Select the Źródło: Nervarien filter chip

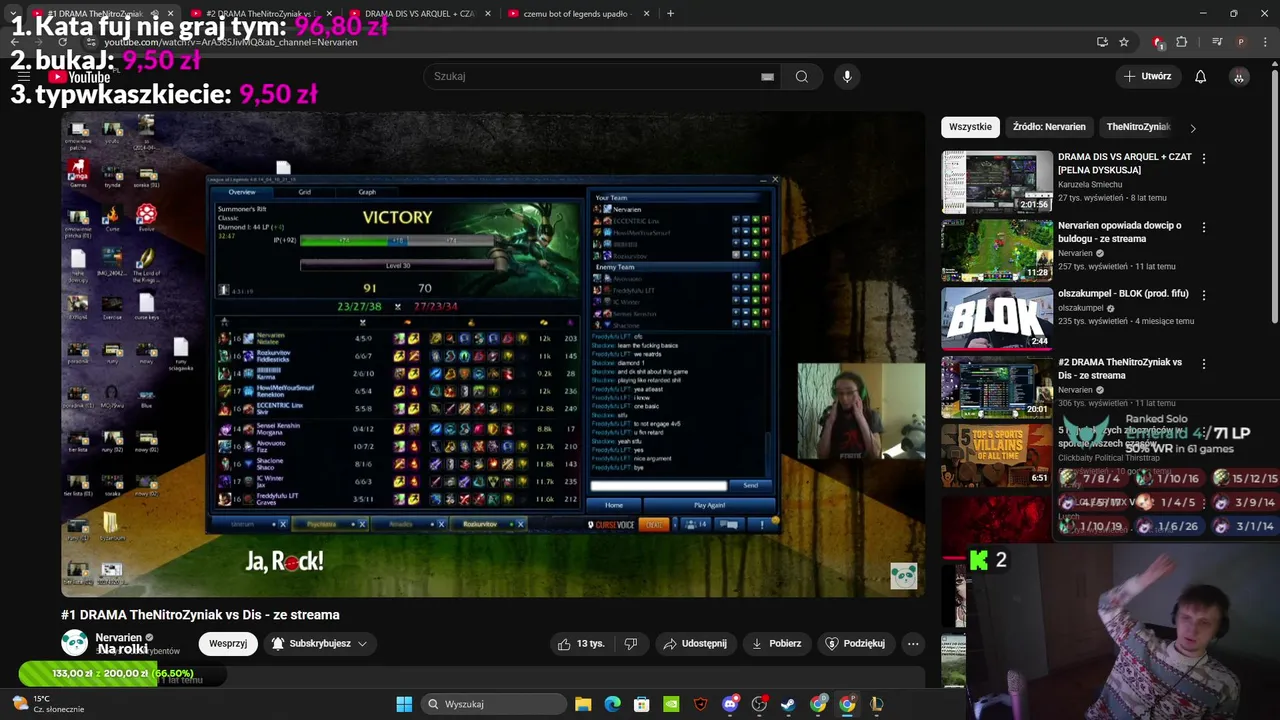coord(1049,127)
